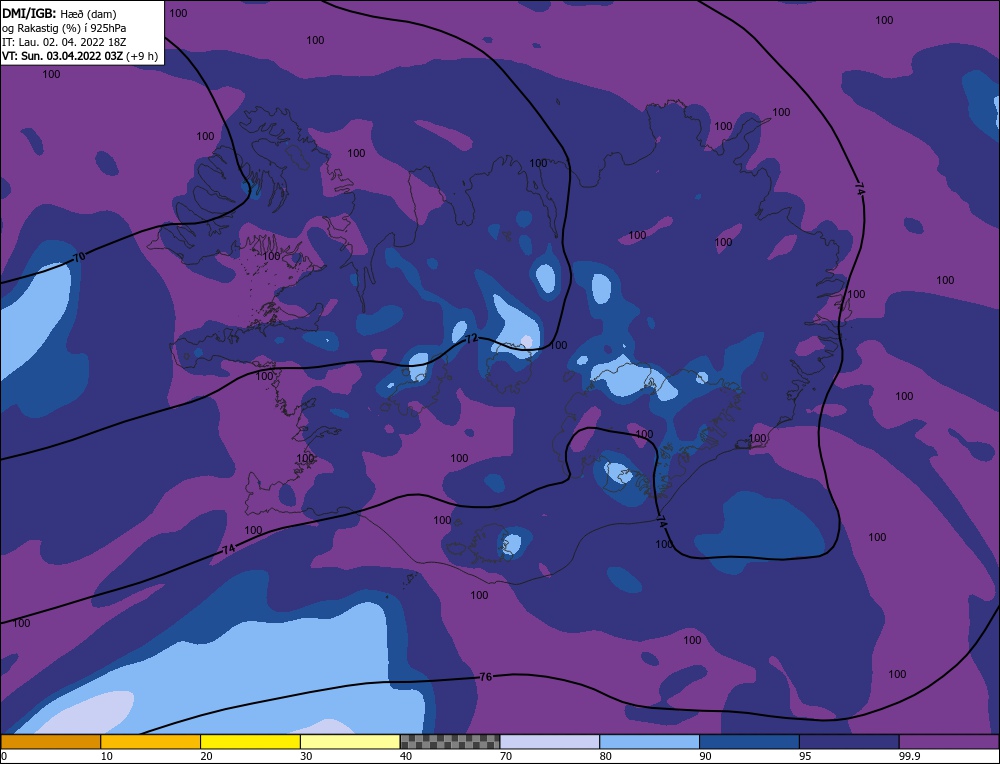Click the legend tick label "20"
Viewport: 1000px width, 764px height.
(206, 756)
